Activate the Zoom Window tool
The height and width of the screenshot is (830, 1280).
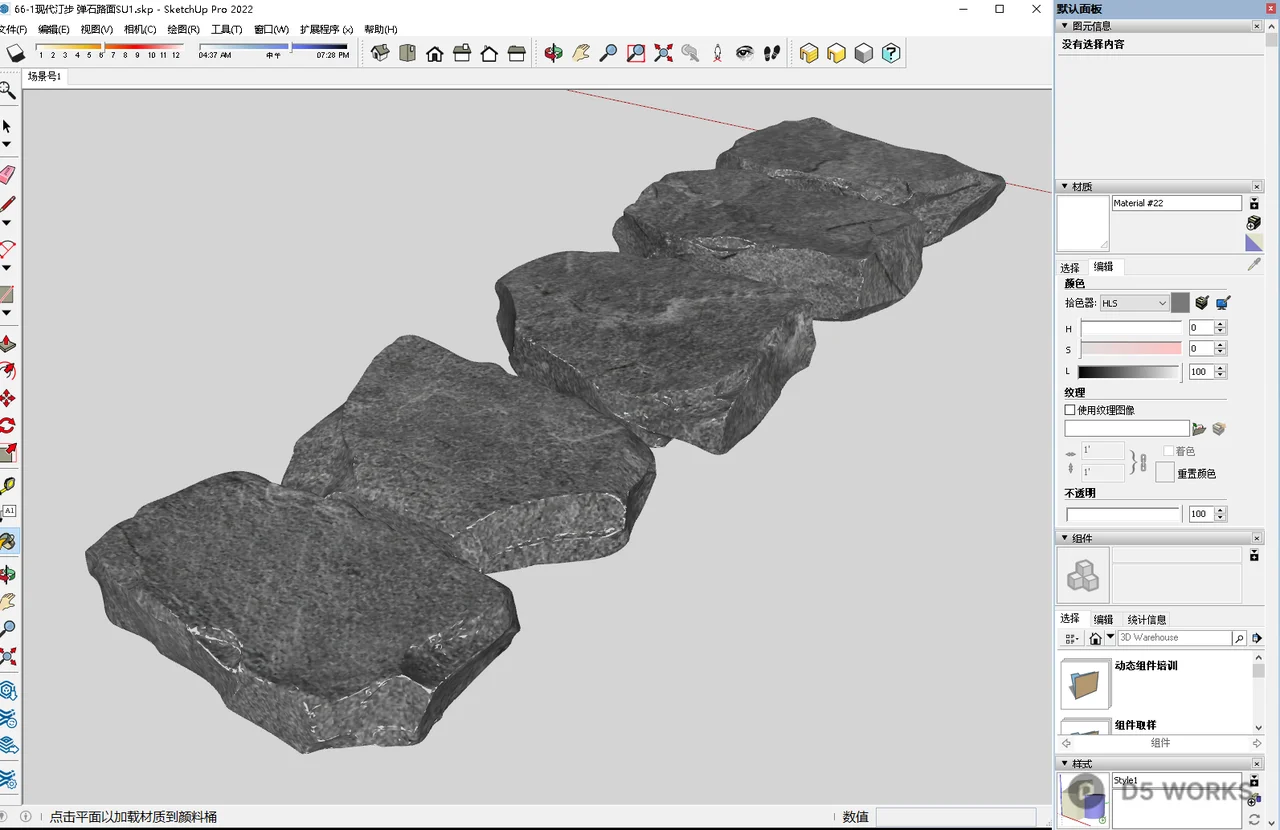(636, 53)
